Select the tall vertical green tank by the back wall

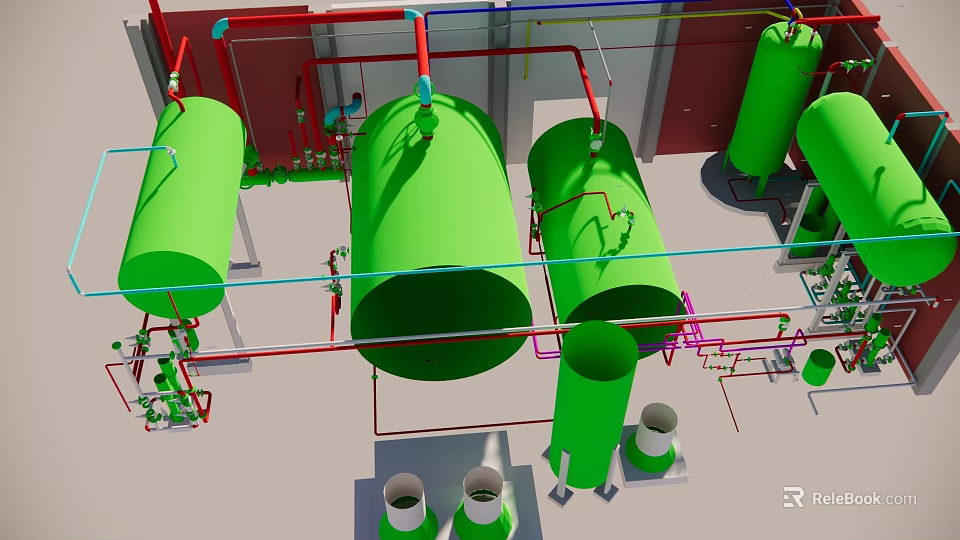pyautogui.click(x=774, y=101)
